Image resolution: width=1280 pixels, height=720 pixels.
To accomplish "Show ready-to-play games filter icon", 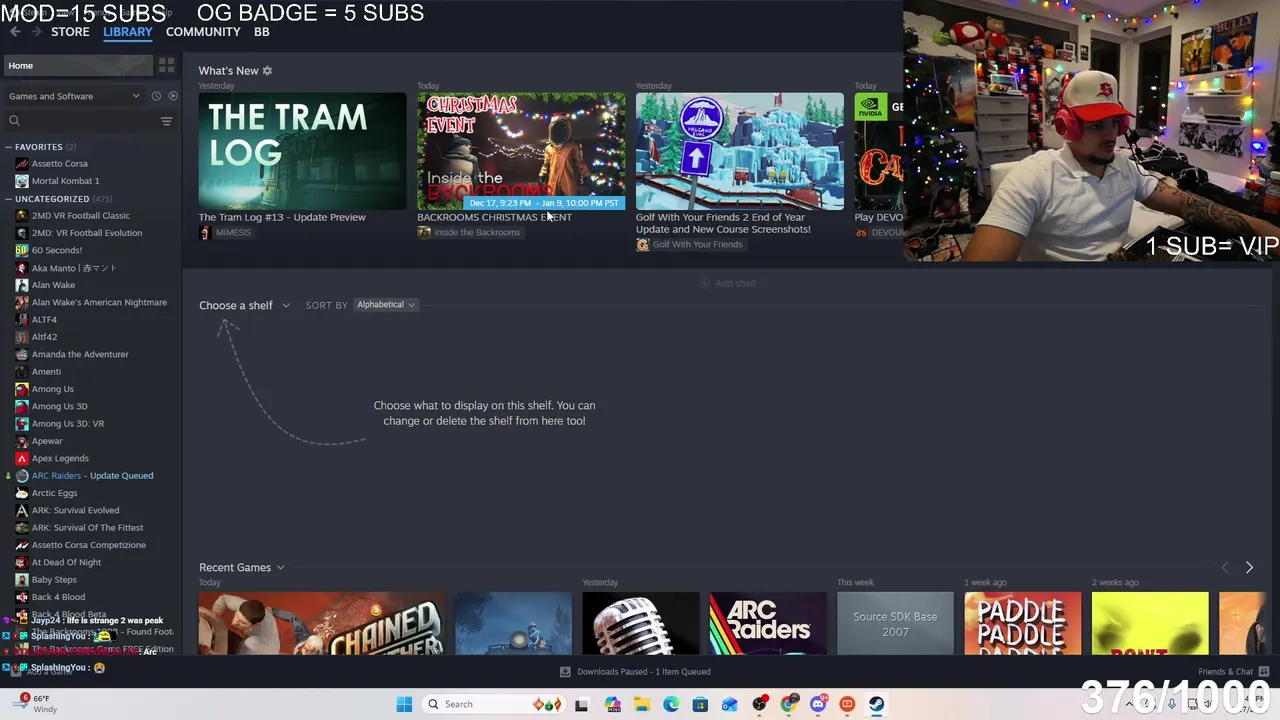I will pyautogui.click(x=173, y=96).
